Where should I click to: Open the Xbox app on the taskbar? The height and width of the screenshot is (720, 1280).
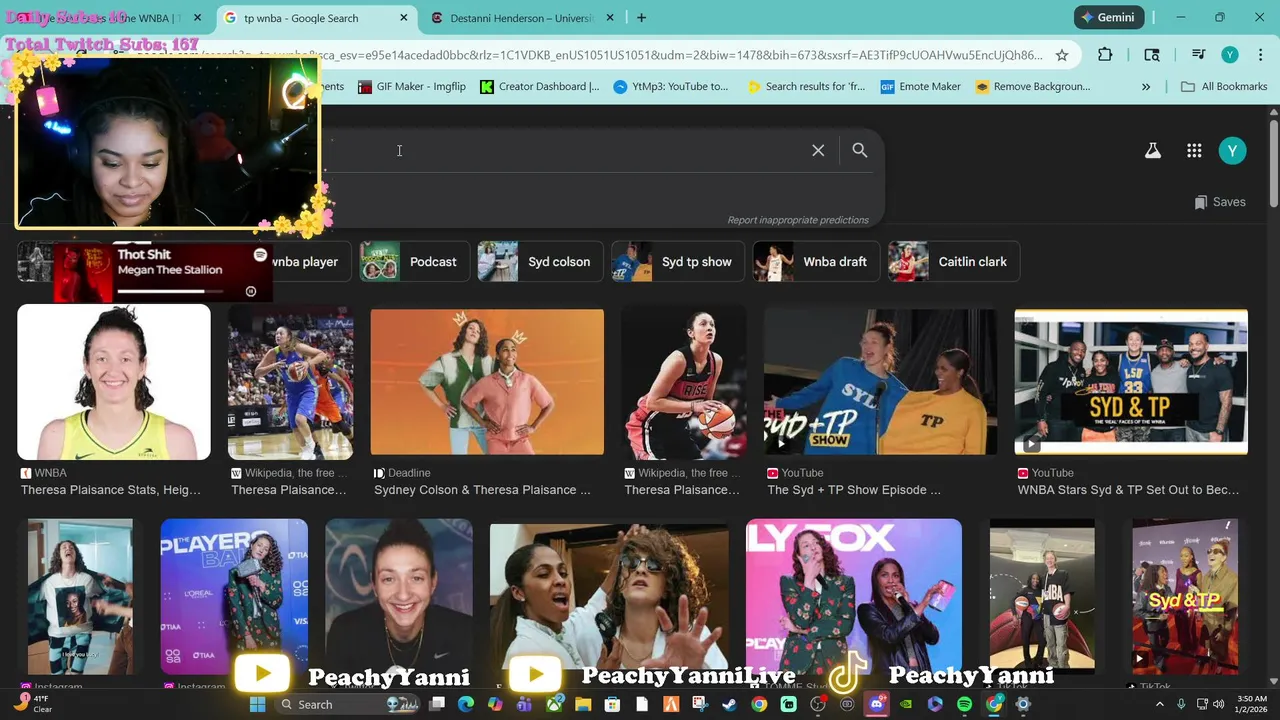[x=554, y=704]
